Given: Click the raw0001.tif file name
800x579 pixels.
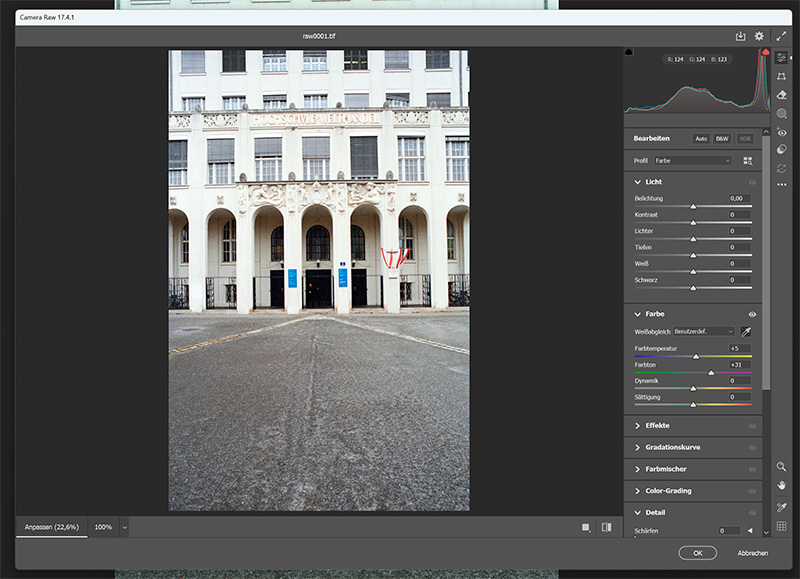Looking at the screenshot, I should click(x=319, y=36).
